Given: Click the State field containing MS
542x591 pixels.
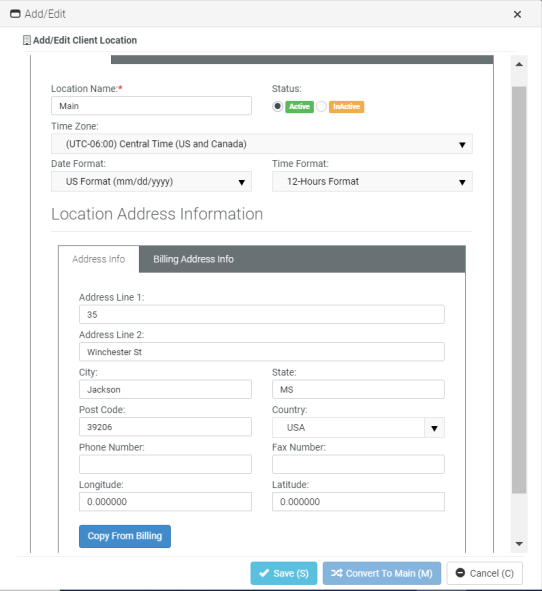Looking at the screenshot, I should (x=358, y=389).
